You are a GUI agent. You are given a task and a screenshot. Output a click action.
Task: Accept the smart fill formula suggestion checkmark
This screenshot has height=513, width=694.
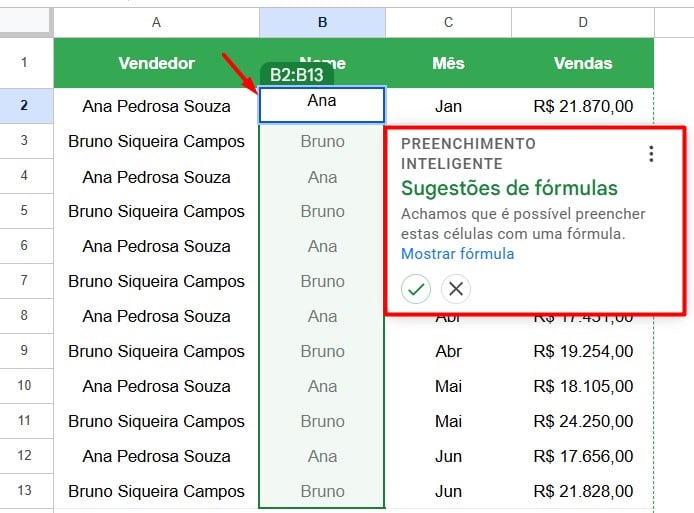tap(416, 289)
